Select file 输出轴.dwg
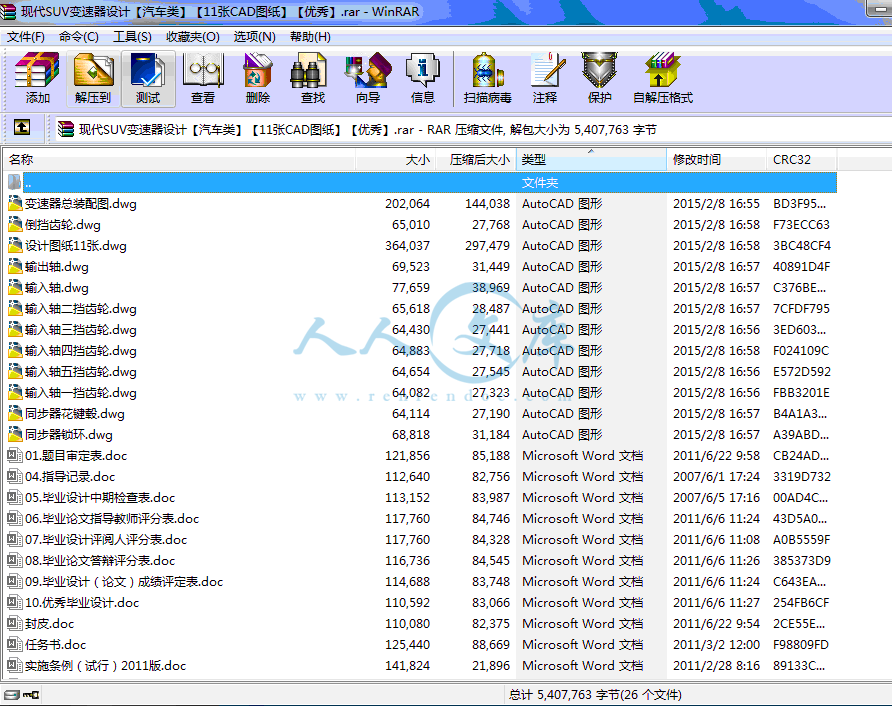Screen dimensions: 892x706 56,266
